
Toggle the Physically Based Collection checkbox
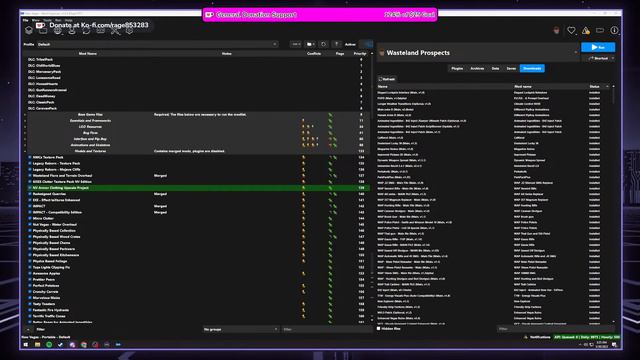(x=30, y=231)
